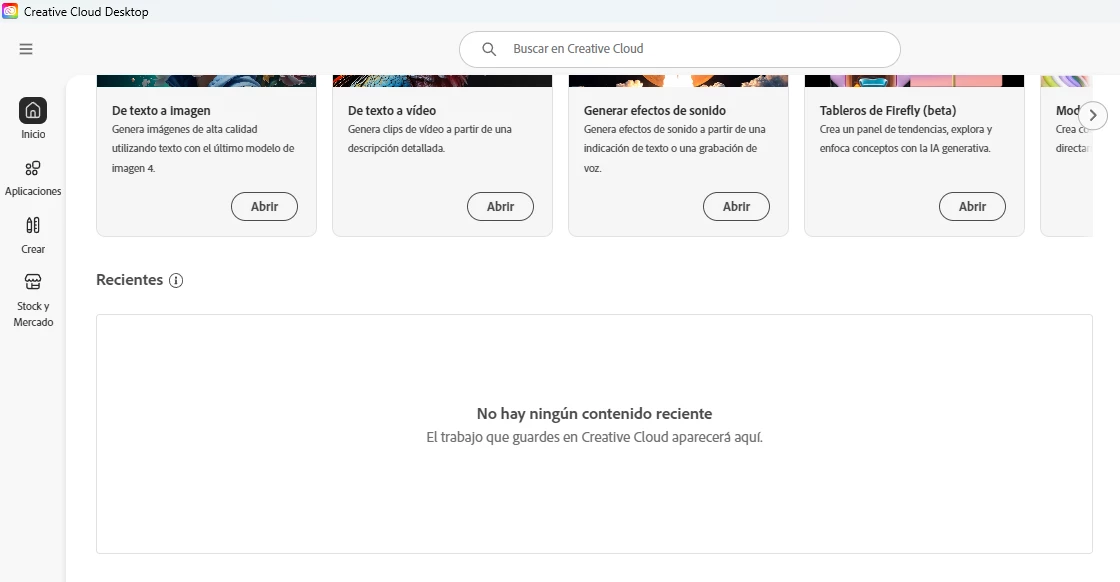The width and height of the screenshot is (1120, 582).
Task: Open Aplicaciones in the sidebar
Action: pyautogui.click(x=33, y=178)
